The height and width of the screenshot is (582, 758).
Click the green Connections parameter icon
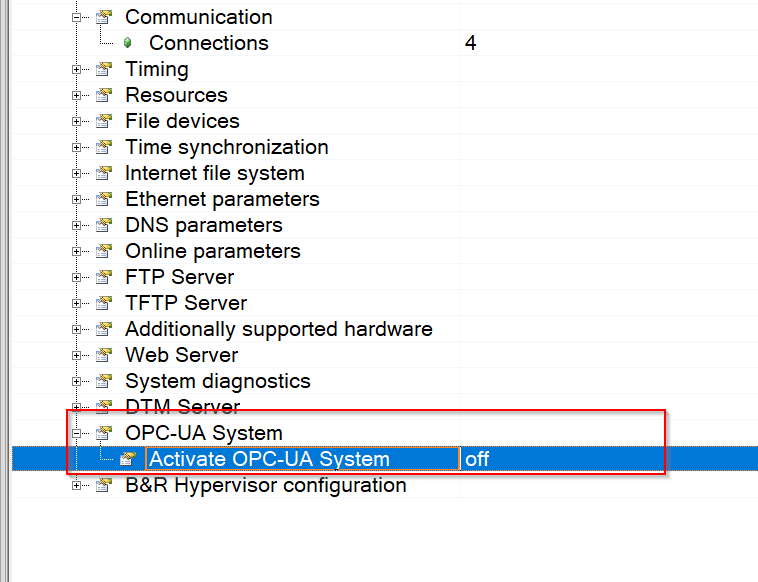point(128,43)
